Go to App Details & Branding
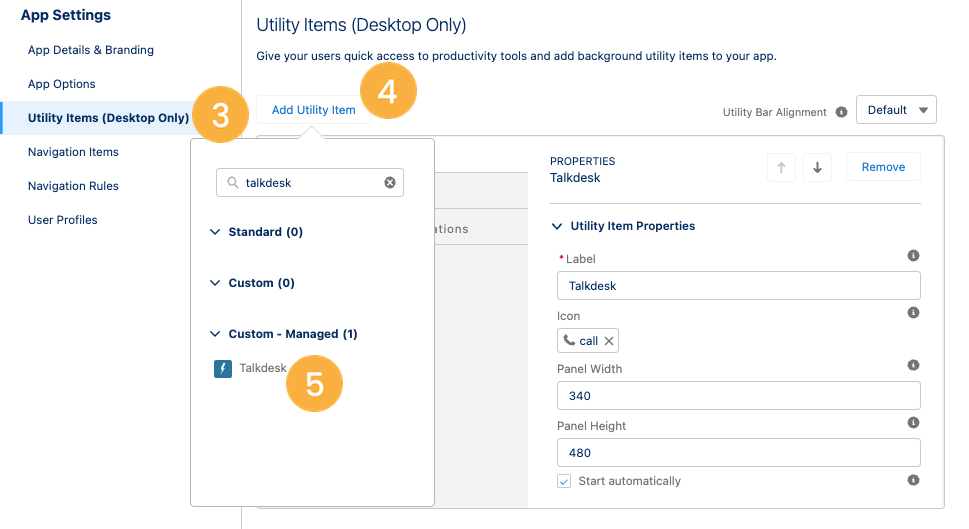This screenshot has height=529, width=969. click(91, 50)
